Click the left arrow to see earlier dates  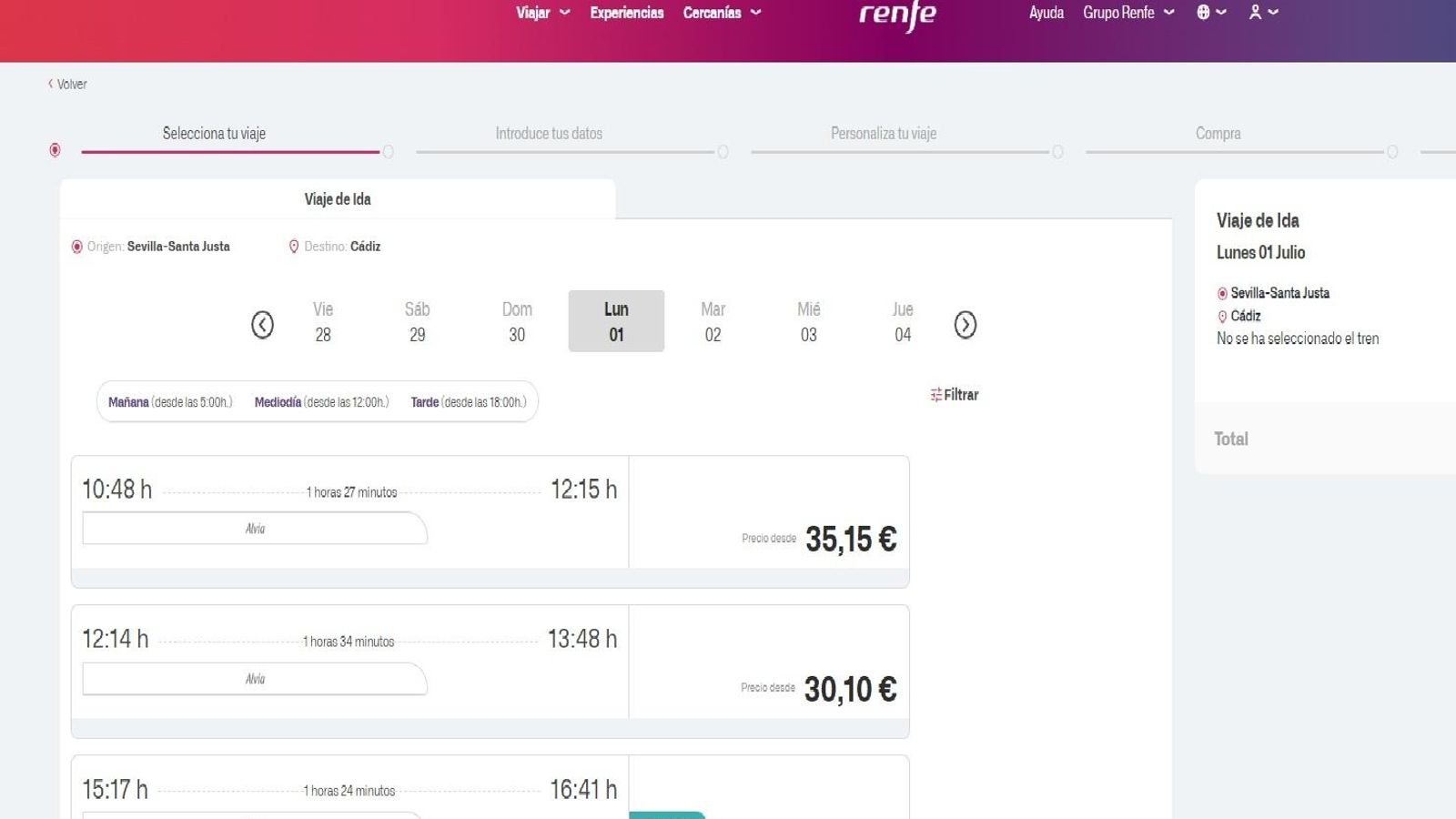click(263, 324)
